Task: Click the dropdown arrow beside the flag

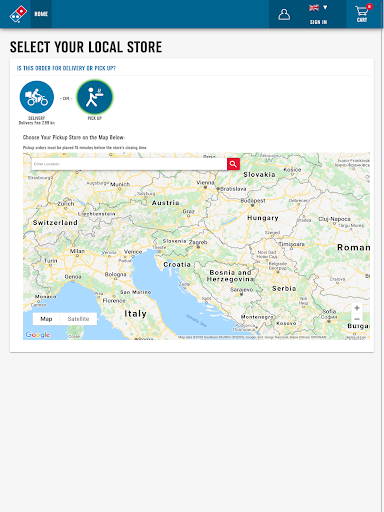Action: (325, 7)
